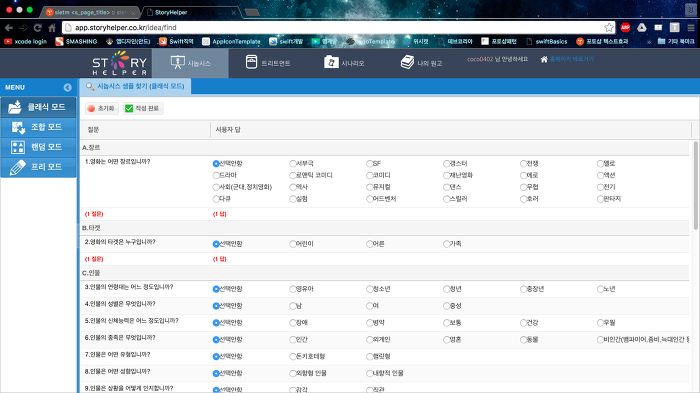Choose the 서부극 genre radio button
This screenshot has width=700, height=393.
[293, 163]
